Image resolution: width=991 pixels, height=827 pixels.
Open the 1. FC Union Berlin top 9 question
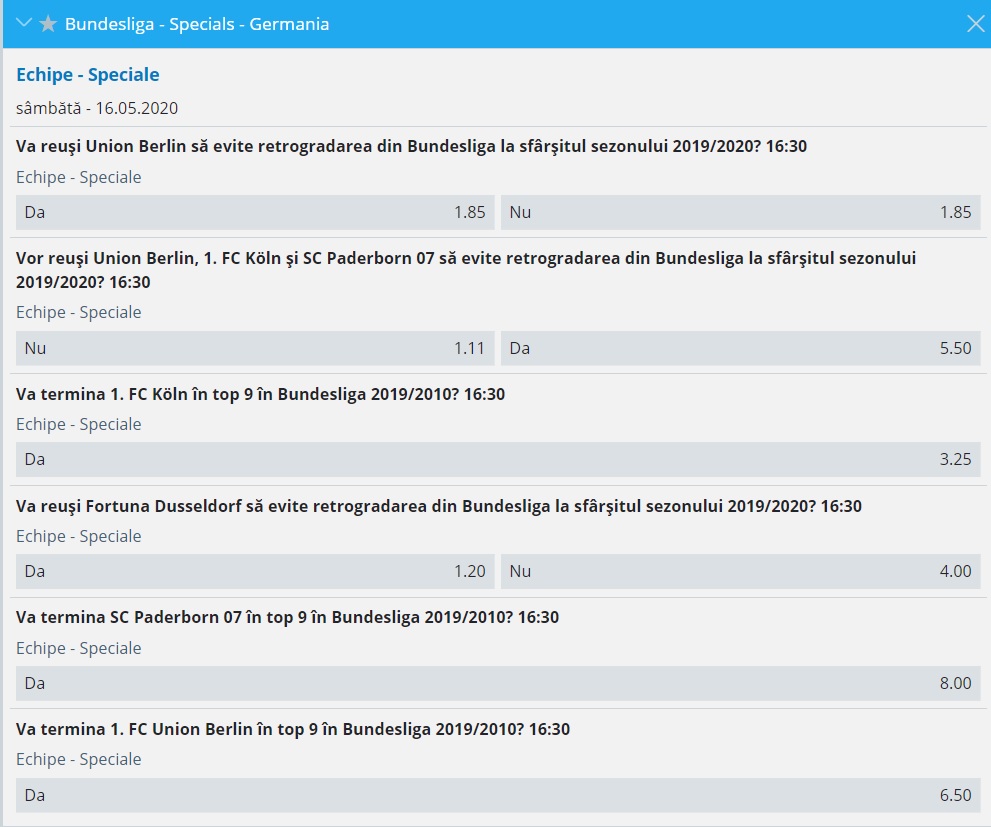[292, 729]
